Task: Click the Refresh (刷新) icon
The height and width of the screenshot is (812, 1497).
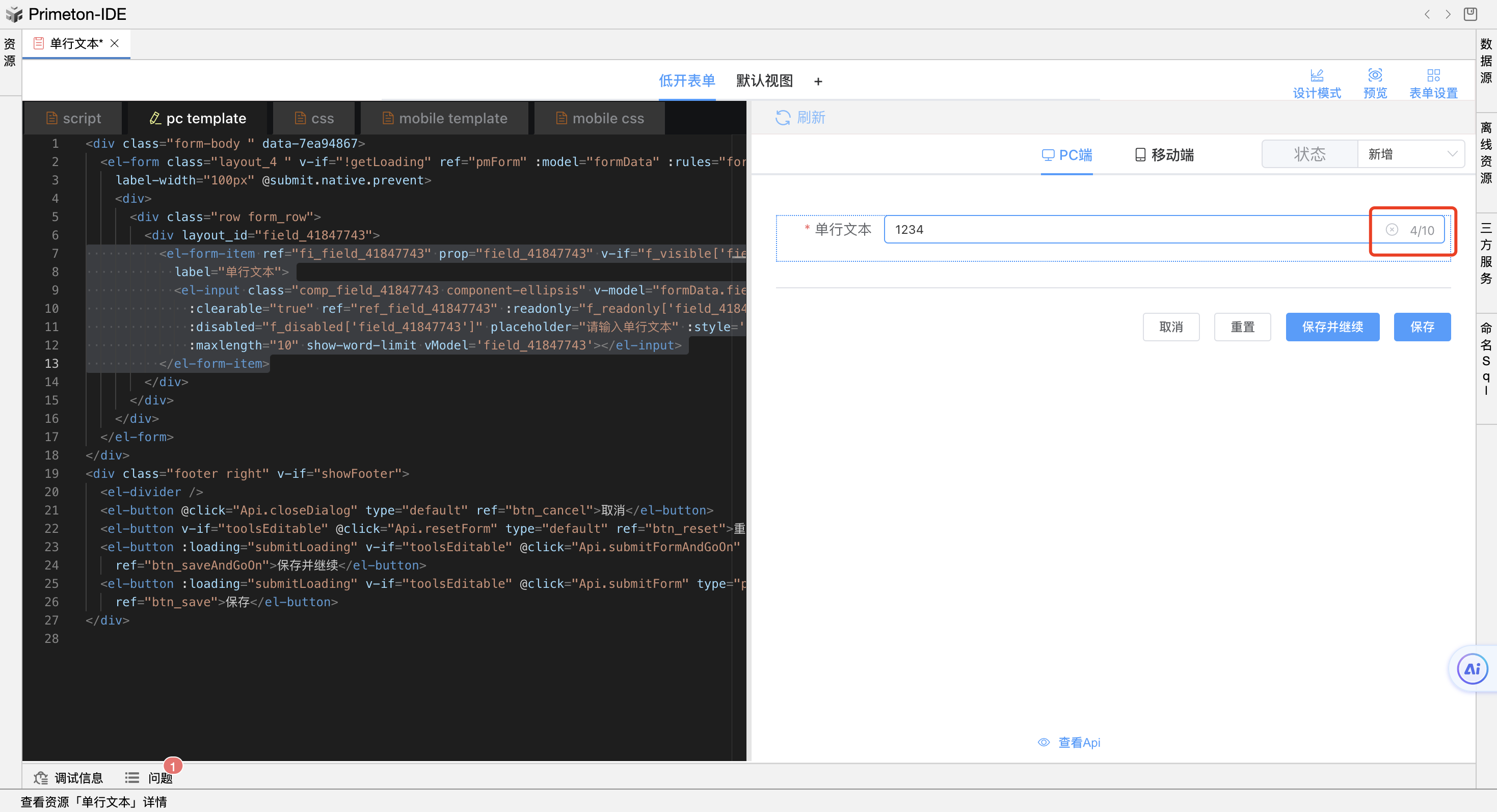Action: pos(782,118)
